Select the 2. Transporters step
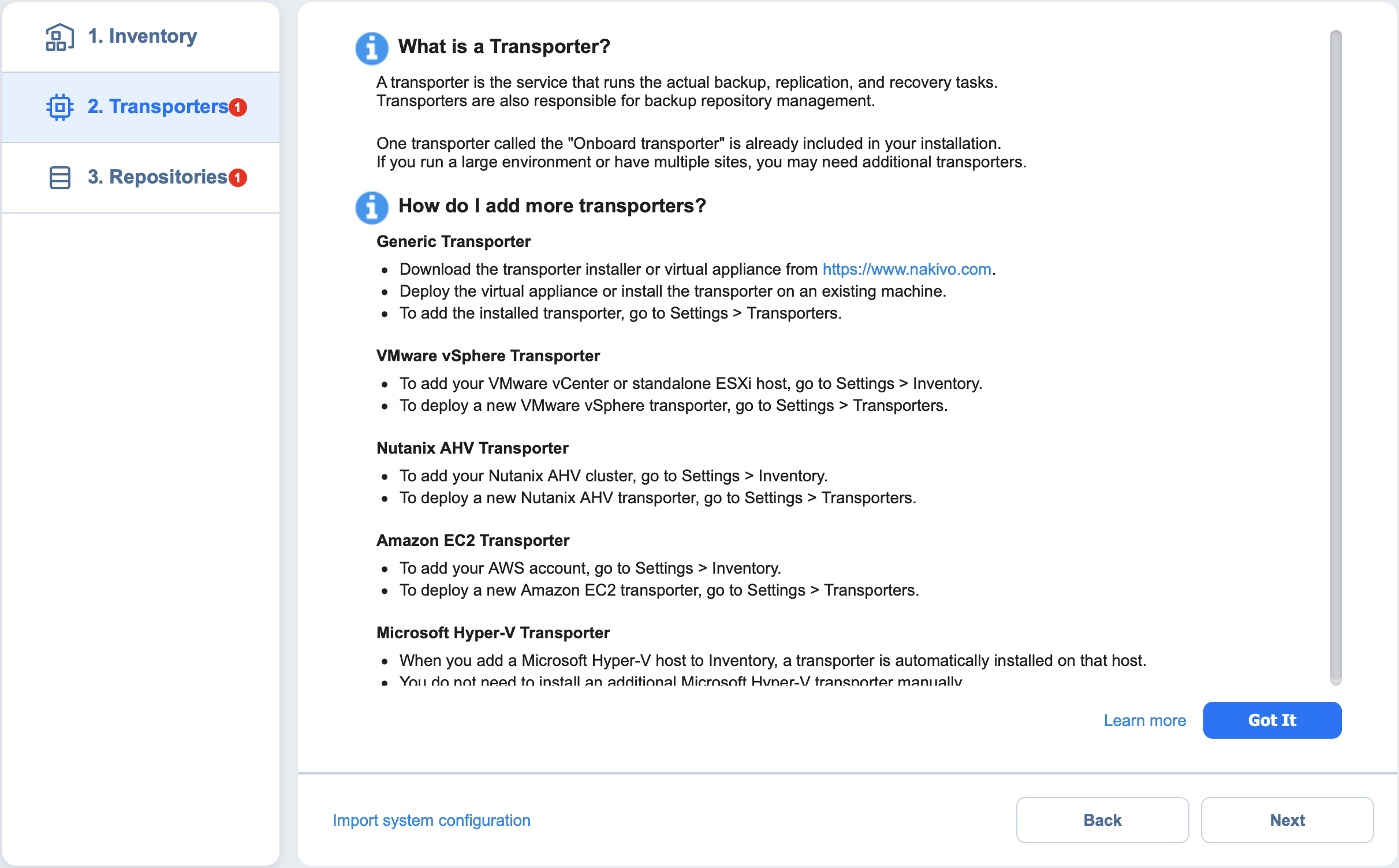1399x868 pixels. point(141,107)
